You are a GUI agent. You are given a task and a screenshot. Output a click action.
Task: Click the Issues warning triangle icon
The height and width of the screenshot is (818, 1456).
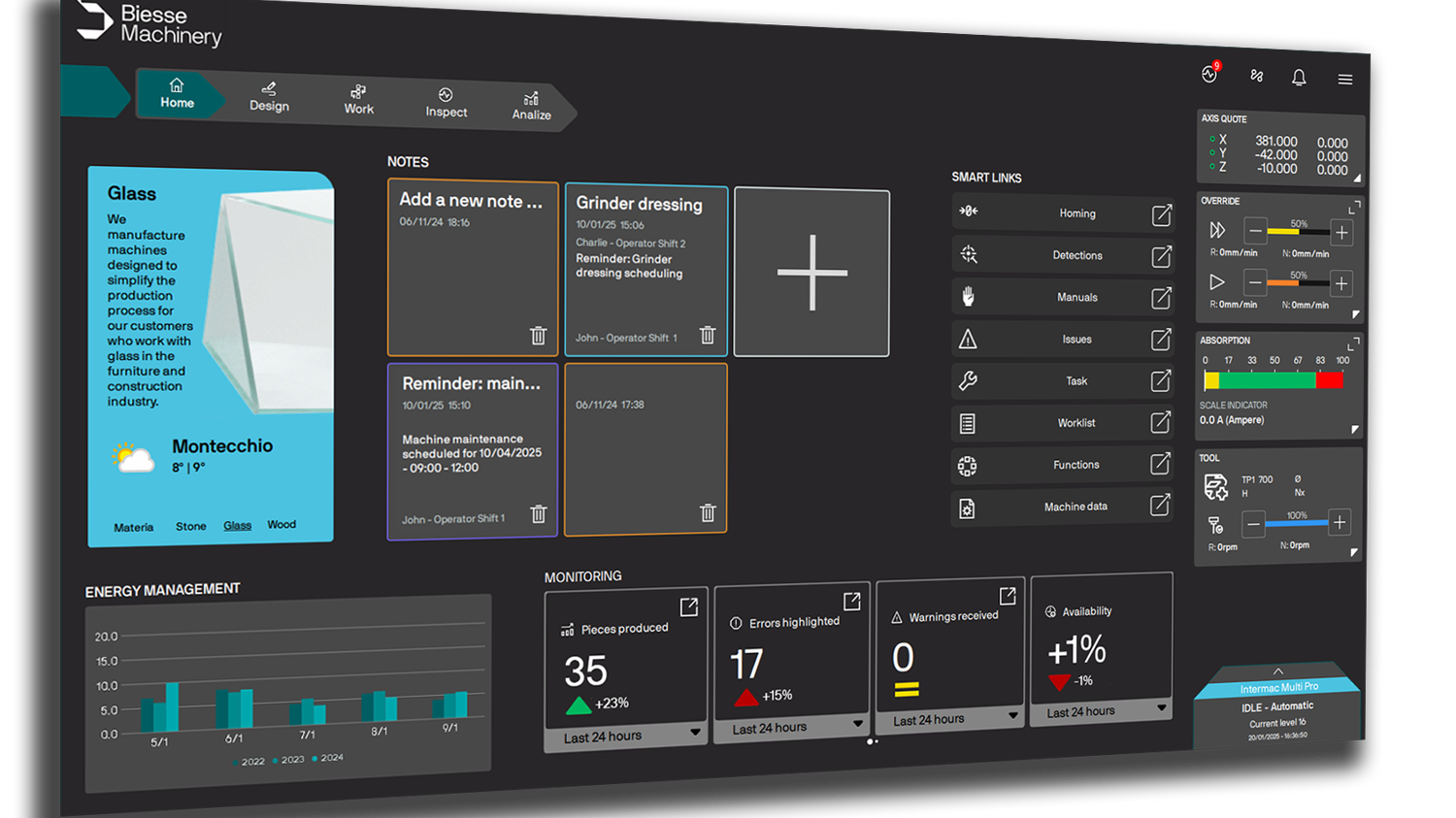point(968,338)
